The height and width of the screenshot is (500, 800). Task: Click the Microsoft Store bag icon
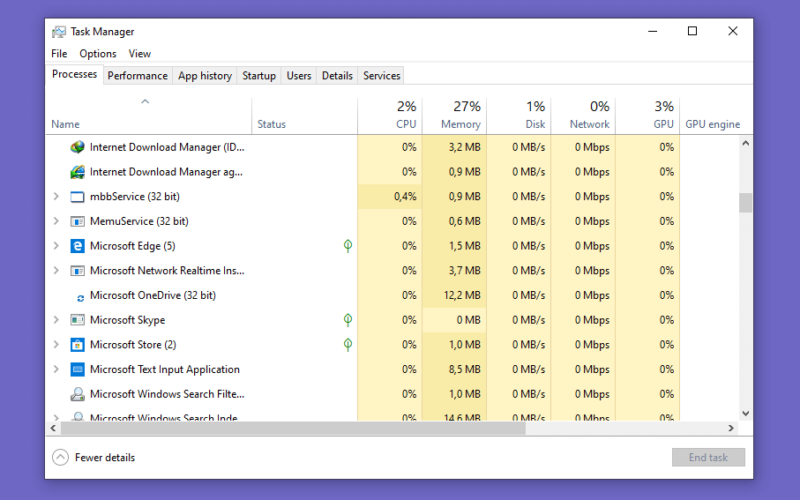click(77, 345)
